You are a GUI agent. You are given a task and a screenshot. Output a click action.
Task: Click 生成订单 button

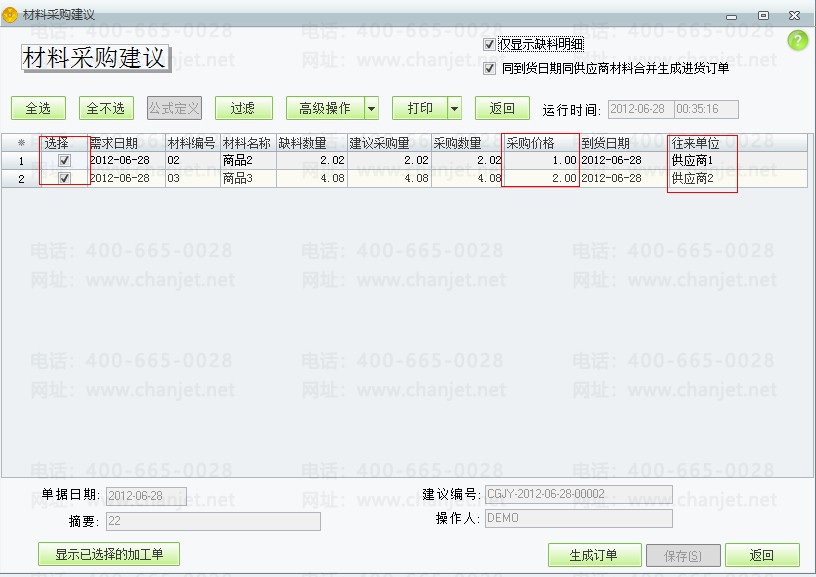click(593, 555)
